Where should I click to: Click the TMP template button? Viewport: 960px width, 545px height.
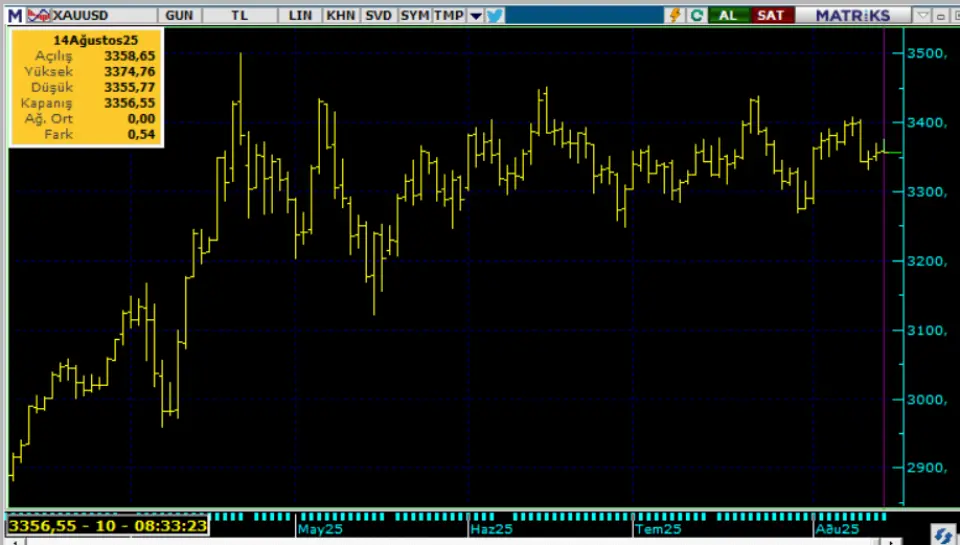click(x=449, y=15)
